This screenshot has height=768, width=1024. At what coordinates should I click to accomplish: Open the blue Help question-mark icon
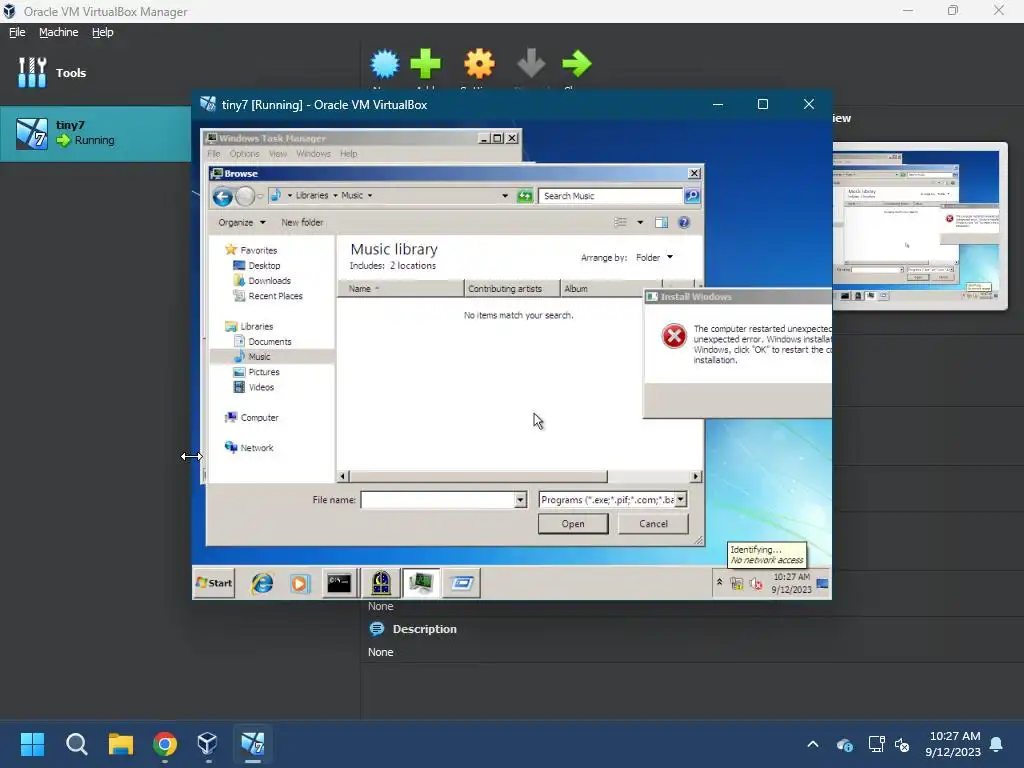(x=684, y=223)
